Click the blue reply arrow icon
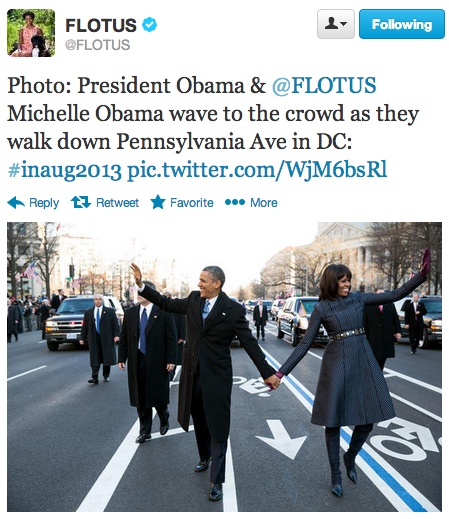 tap(16, 202)
